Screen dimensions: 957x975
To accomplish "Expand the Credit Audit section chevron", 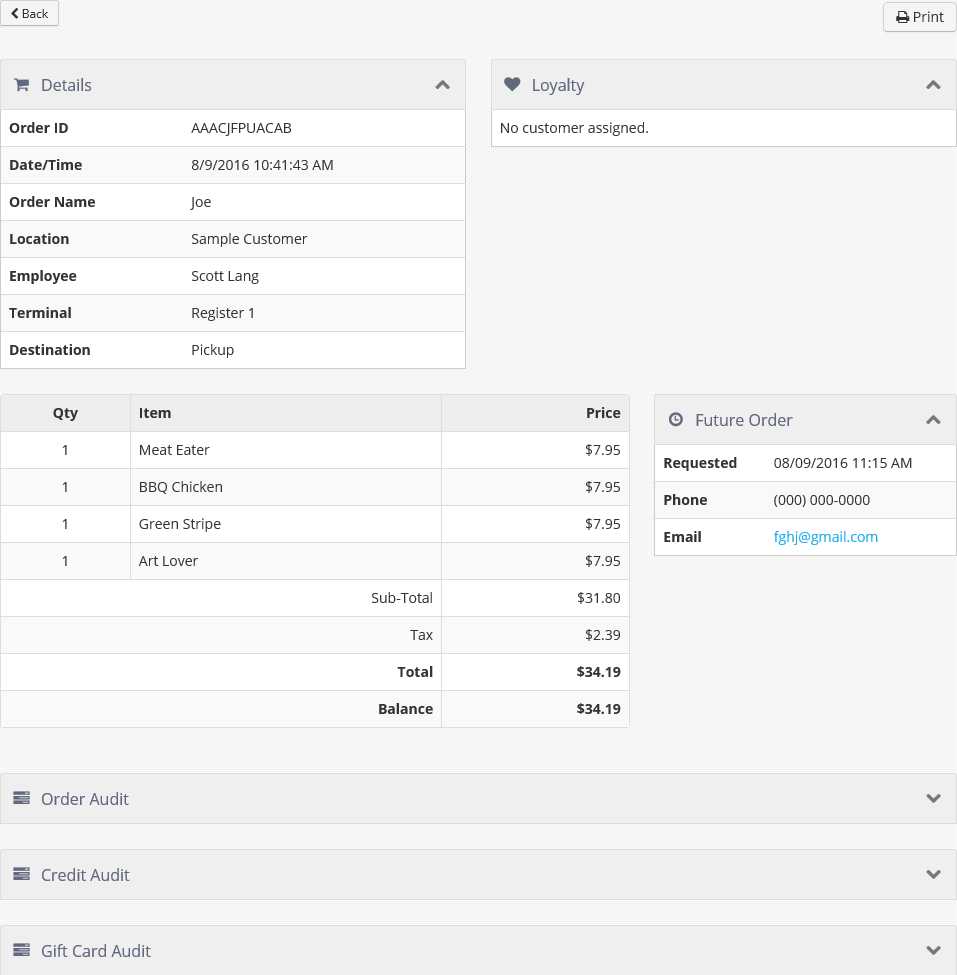I will (x=933, y=874).
